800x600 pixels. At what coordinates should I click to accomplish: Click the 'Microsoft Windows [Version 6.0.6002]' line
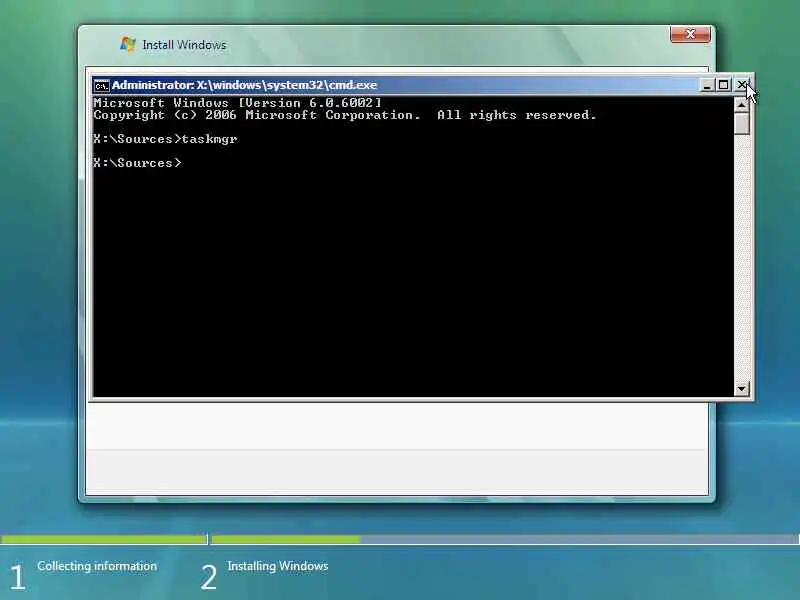(237, 103)
